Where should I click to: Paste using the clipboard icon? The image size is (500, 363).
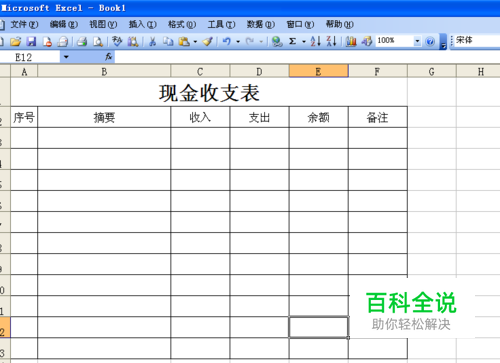point(184,41)
